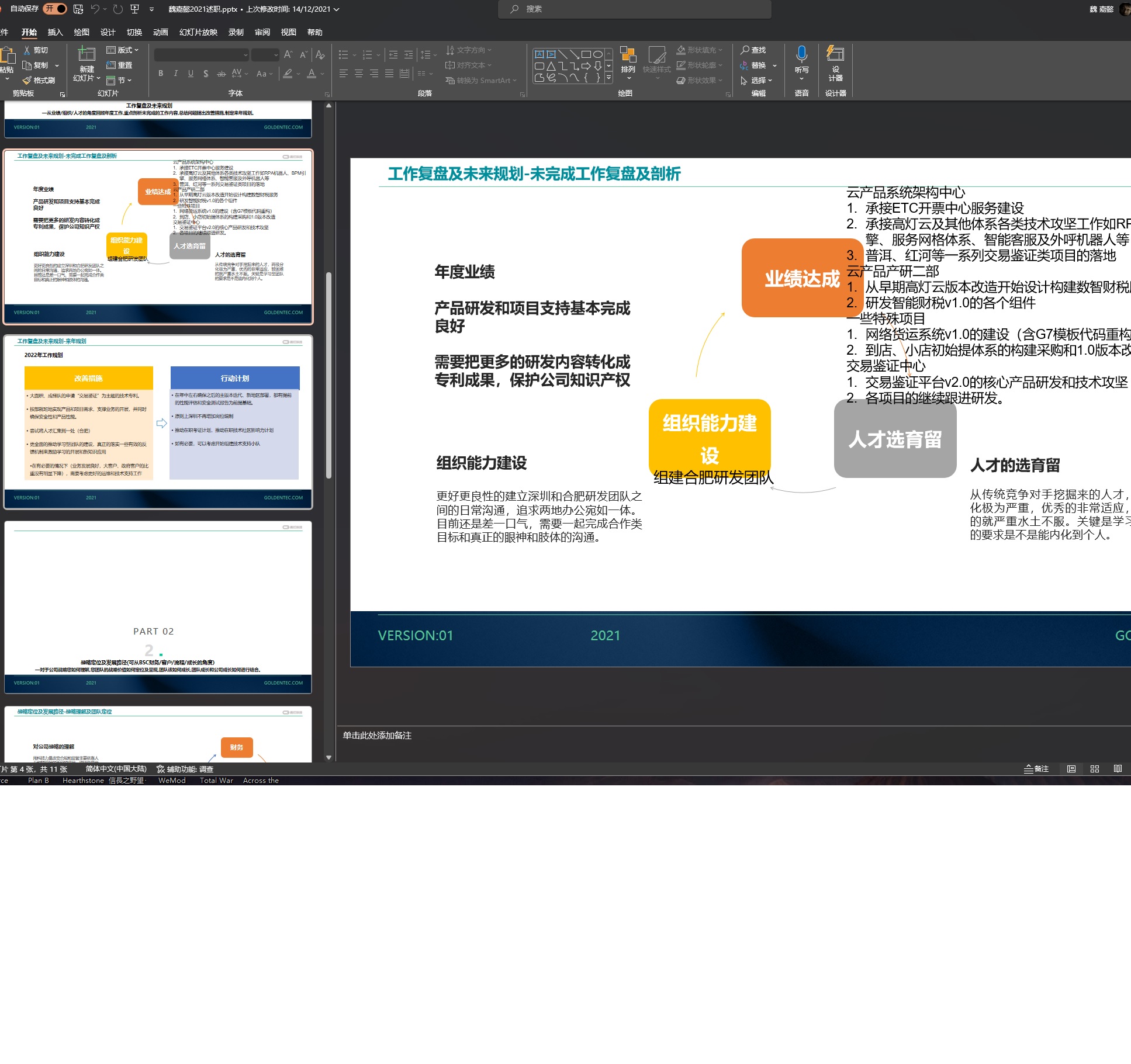Open the Customize Quick Access Toolbar dropdown
The height and width of the screenshot is (1064, 1131).
click(152, 9)
